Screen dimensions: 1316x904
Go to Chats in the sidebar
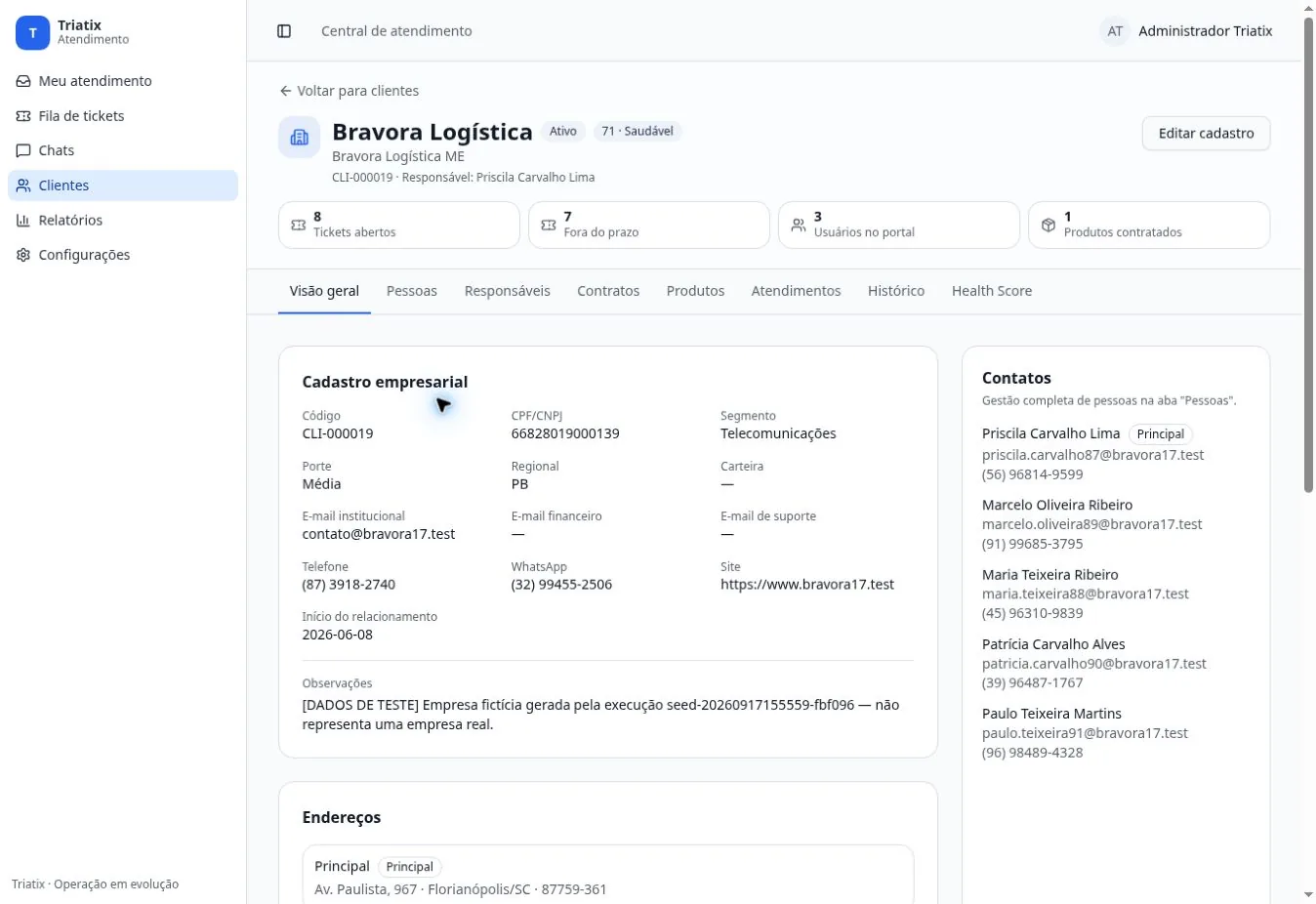pos(123,150)
